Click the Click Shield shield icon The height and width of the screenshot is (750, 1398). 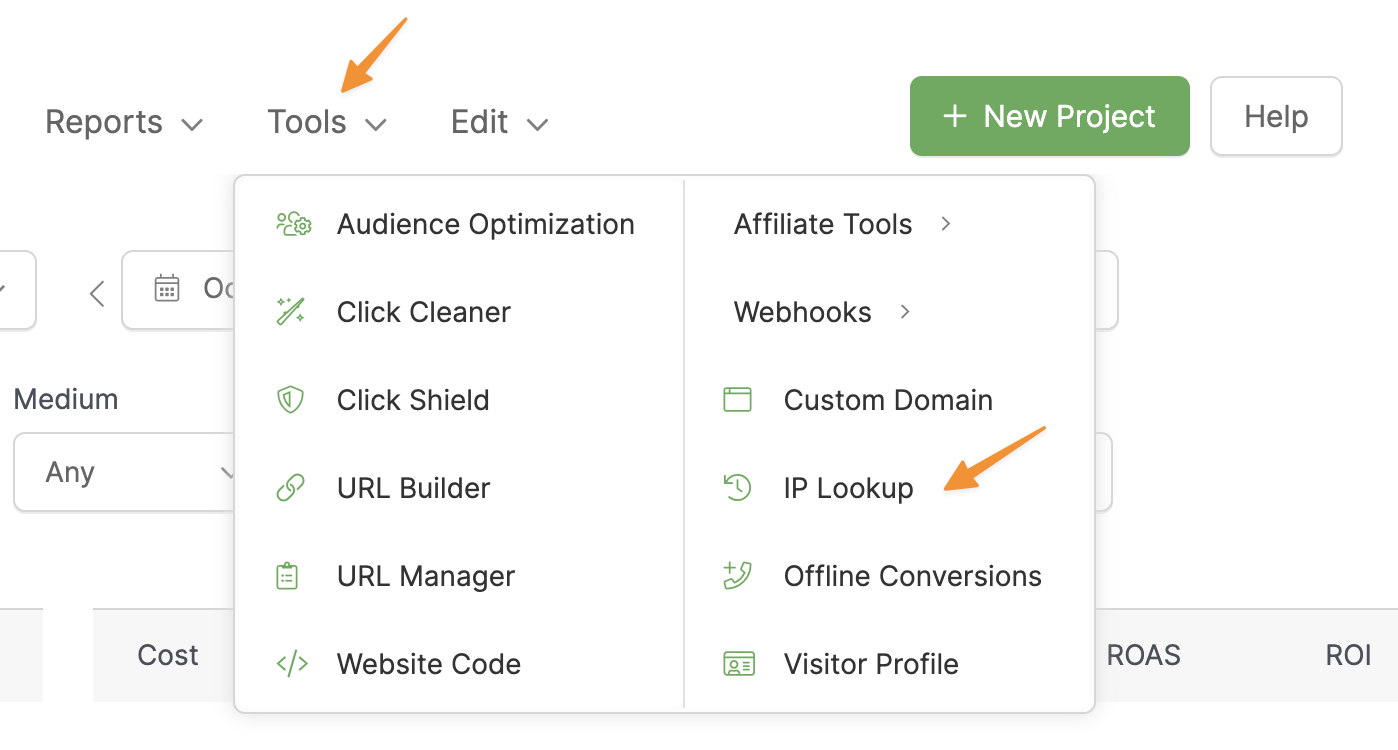point(289,400)
